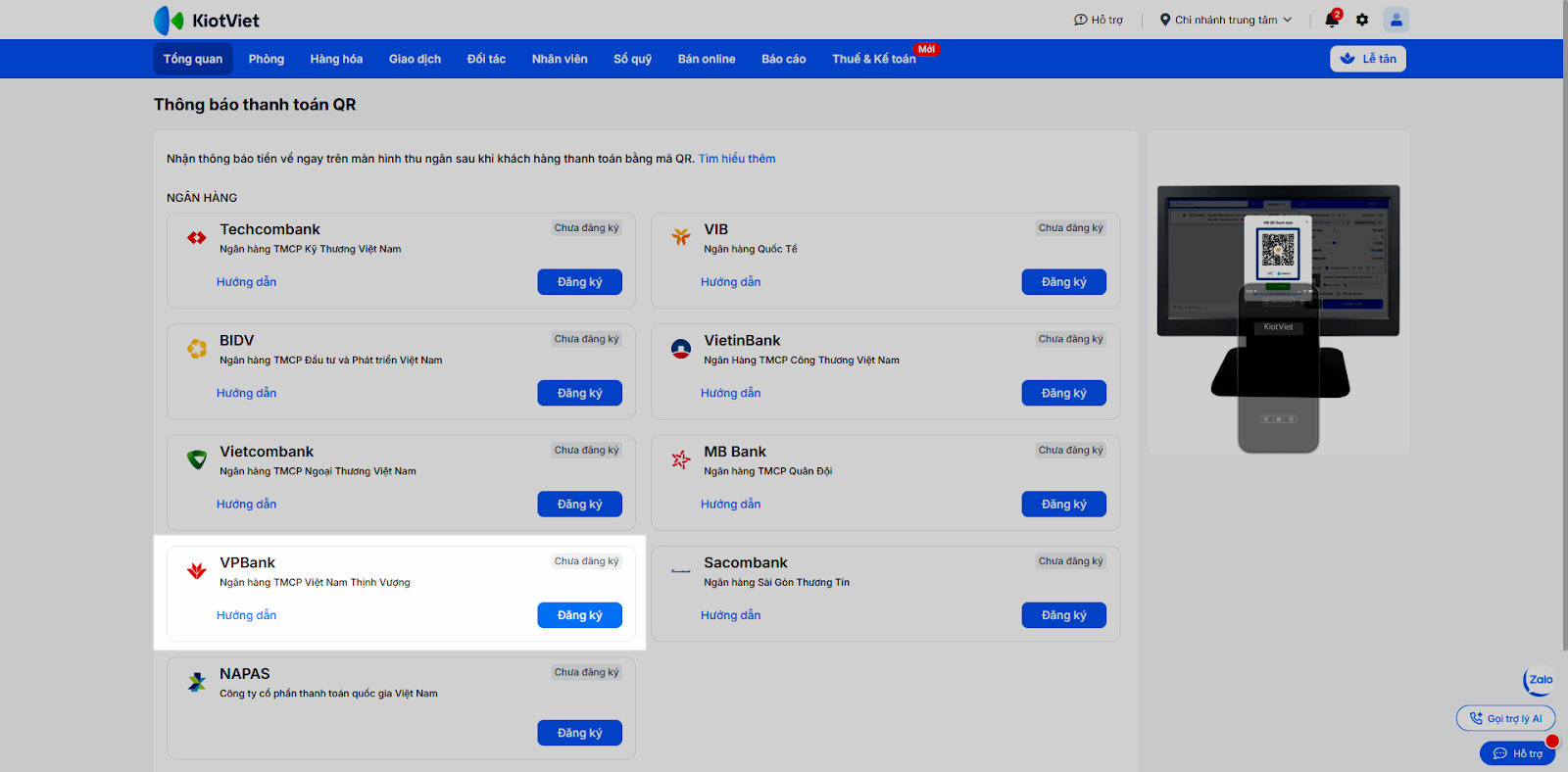Click the Lễ tân button
The image size is (1568, 772).
click(x=1368, y=59)
